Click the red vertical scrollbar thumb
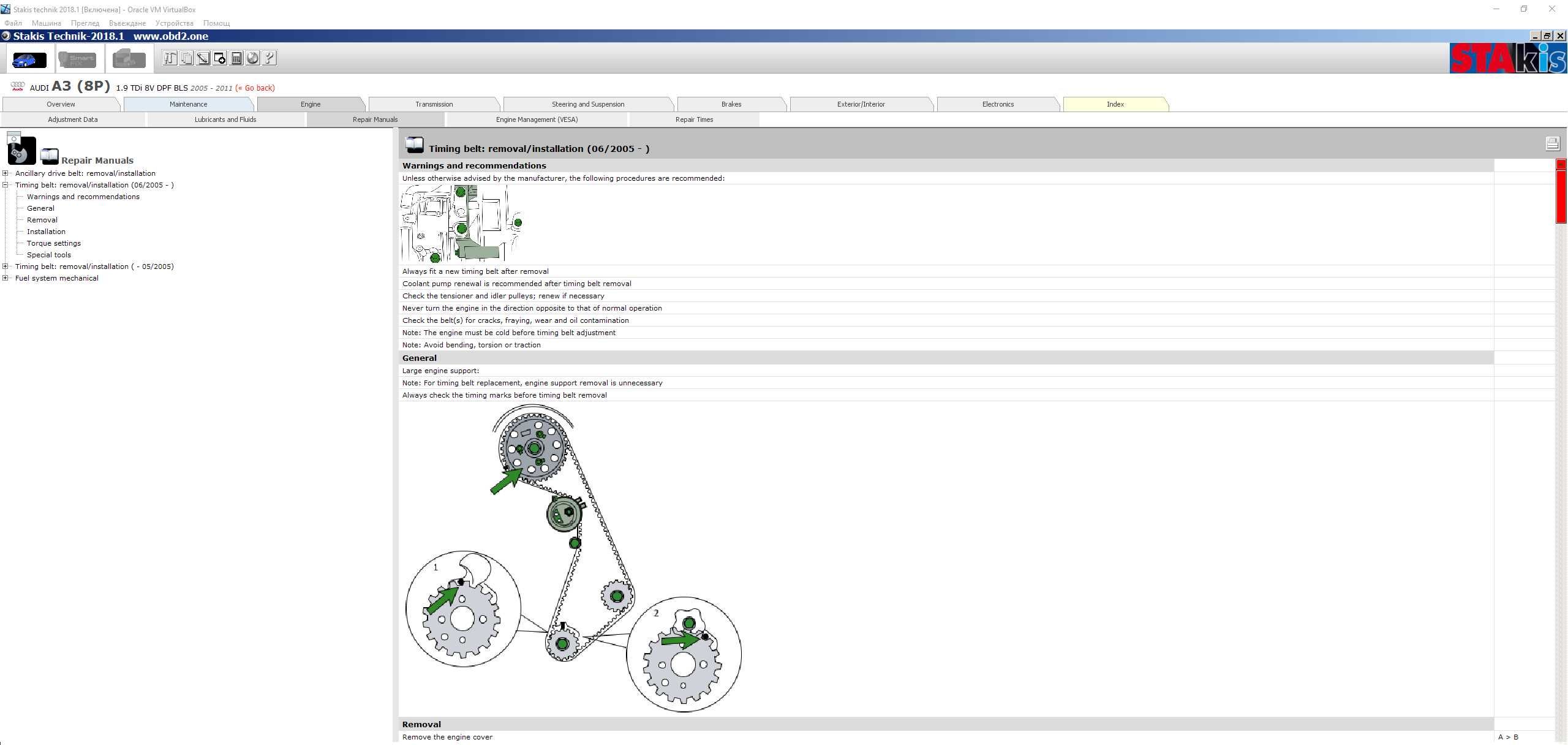Screen dimensions: 1568x745 (1561, 196)
